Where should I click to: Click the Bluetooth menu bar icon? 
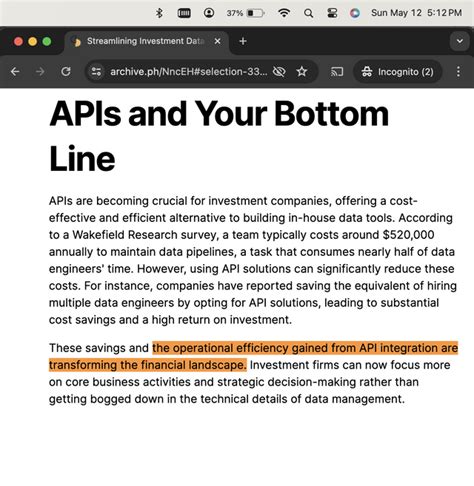click(x=159, y=13)
